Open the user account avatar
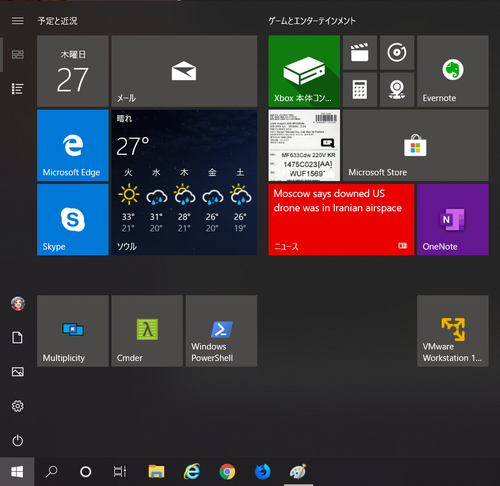 tap(18, 304)
